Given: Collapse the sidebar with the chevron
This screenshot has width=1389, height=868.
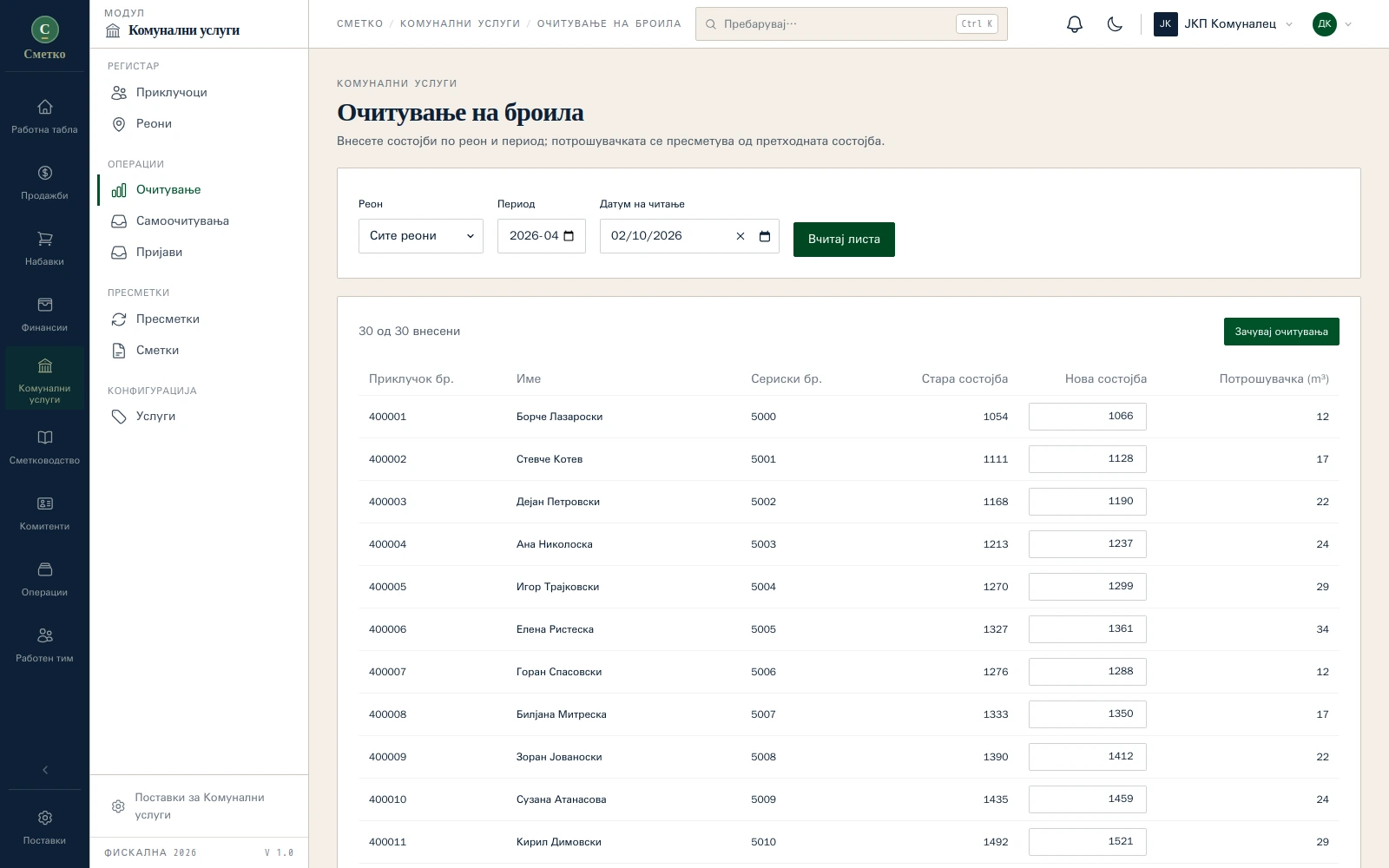Looking at the screenshot, I should click(x=45, y=770).
